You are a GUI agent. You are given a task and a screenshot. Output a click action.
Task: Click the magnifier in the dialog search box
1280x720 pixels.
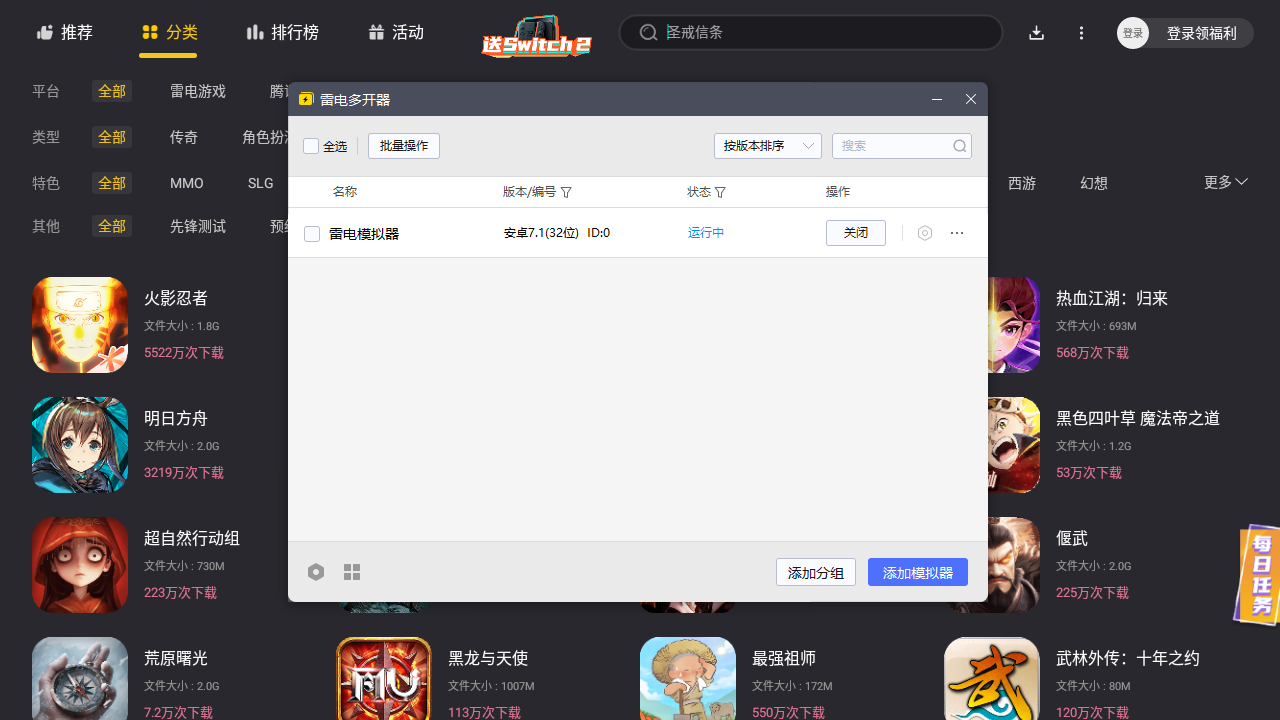pos(959,145)
